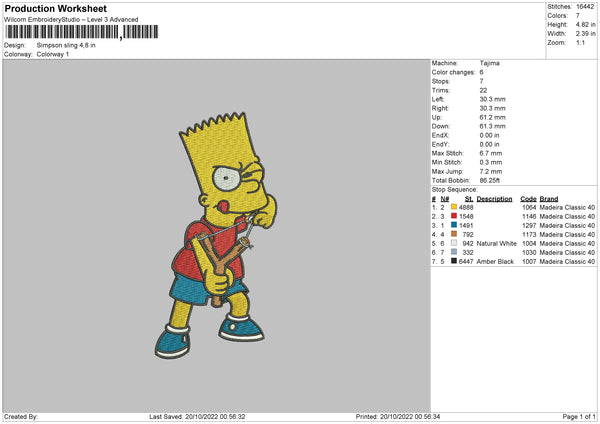Click the Zoom value 1:1
600x424 pixels.
coord(580,42)
